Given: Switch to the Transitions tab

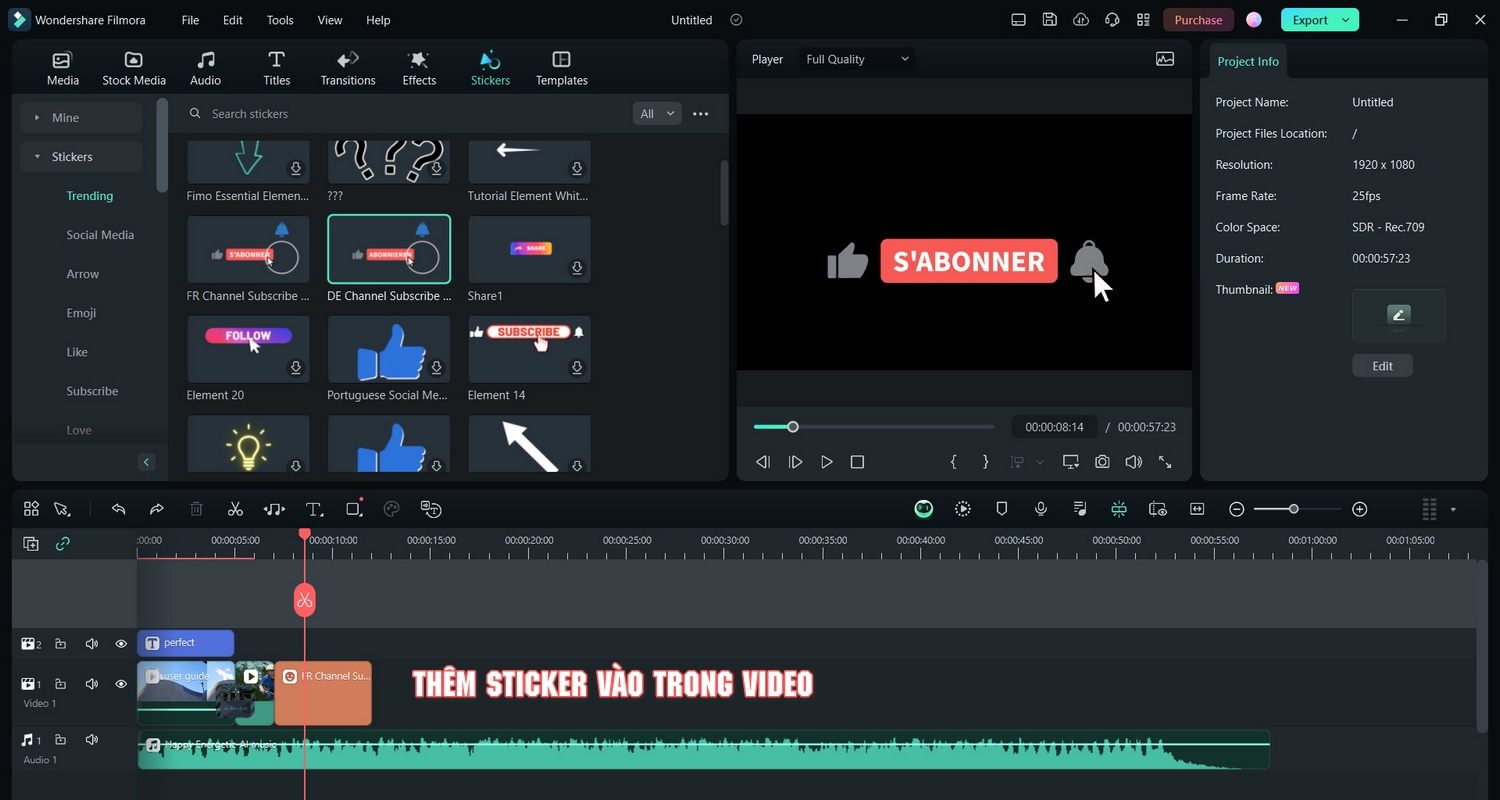Looking at the screenshot, I should coord(348,68).
